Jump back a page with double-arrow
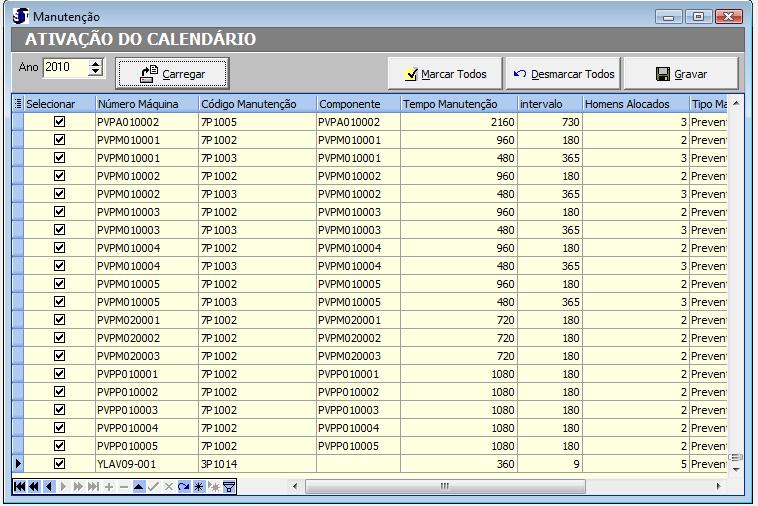This screenshot has height=506, width=758. coord(33,487)
